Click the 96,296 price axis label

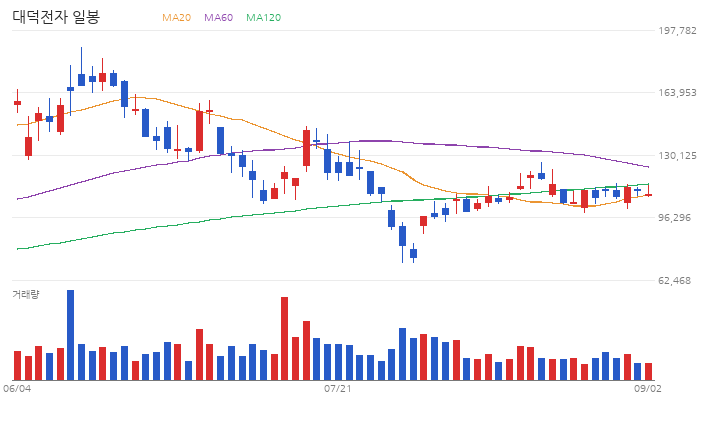(x=675, y=218)
